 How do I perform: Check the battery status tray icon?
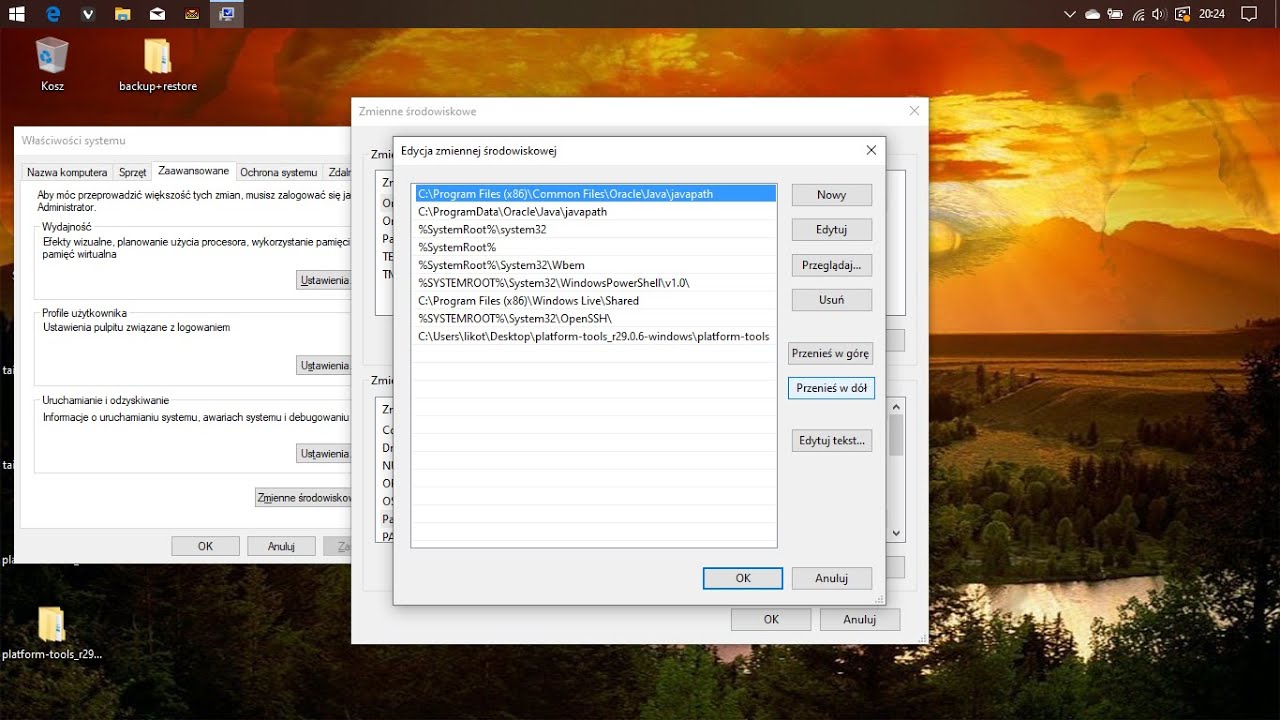click(x=1115, y=14)
